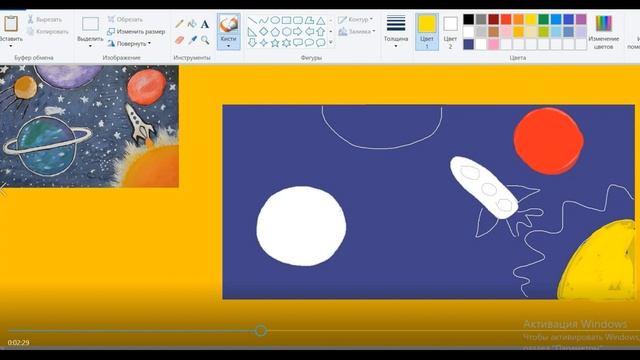Image resolution: width=640 pixels, height=360 pixels.
Task: Choose the Rounded rectangular callout shape
Action: point(298,42)
